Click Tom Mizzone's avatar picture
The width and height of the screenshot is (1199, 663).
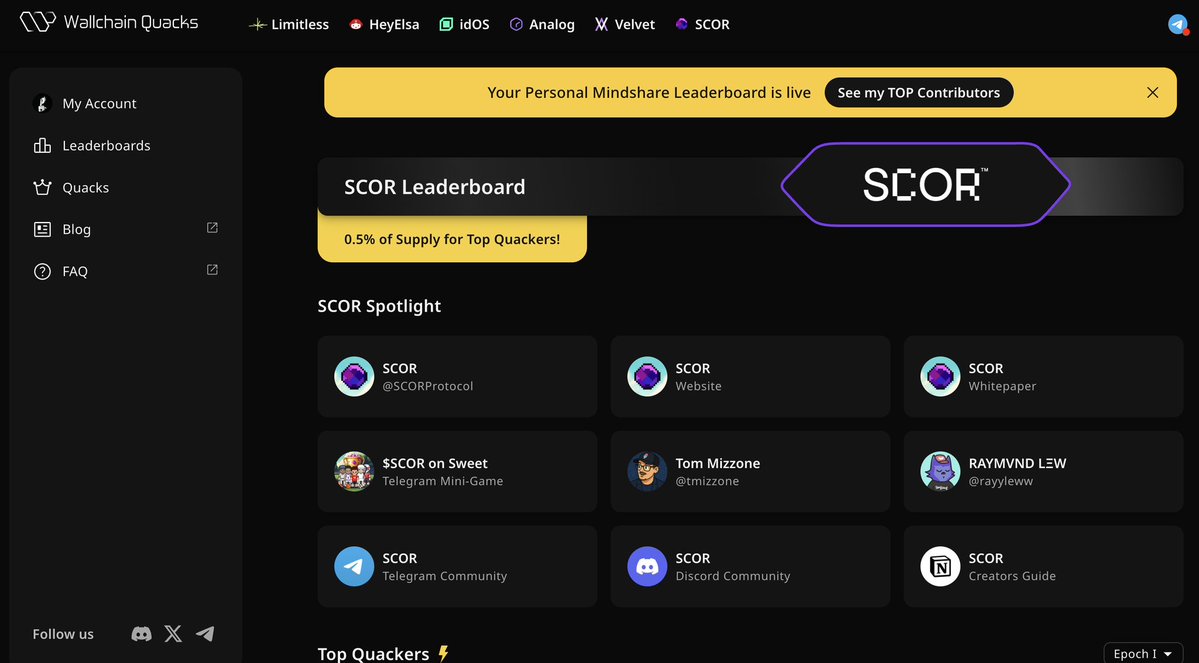(x=647, y=471)
